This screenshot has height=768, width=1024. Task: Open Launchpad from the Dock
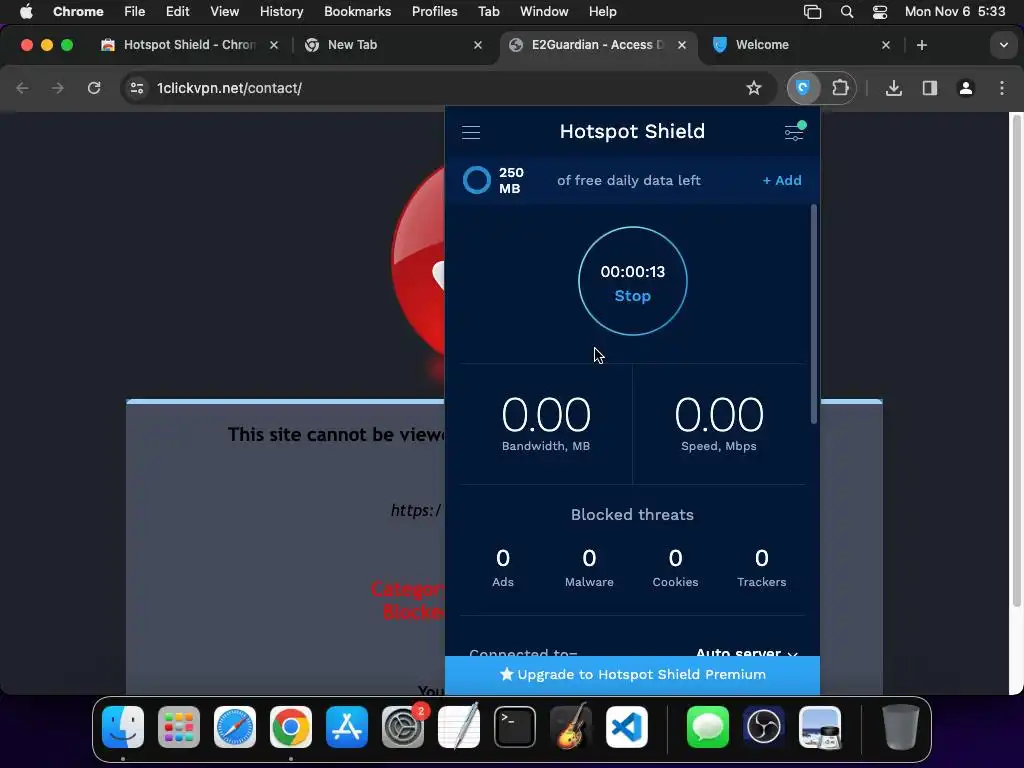[179, 727]
